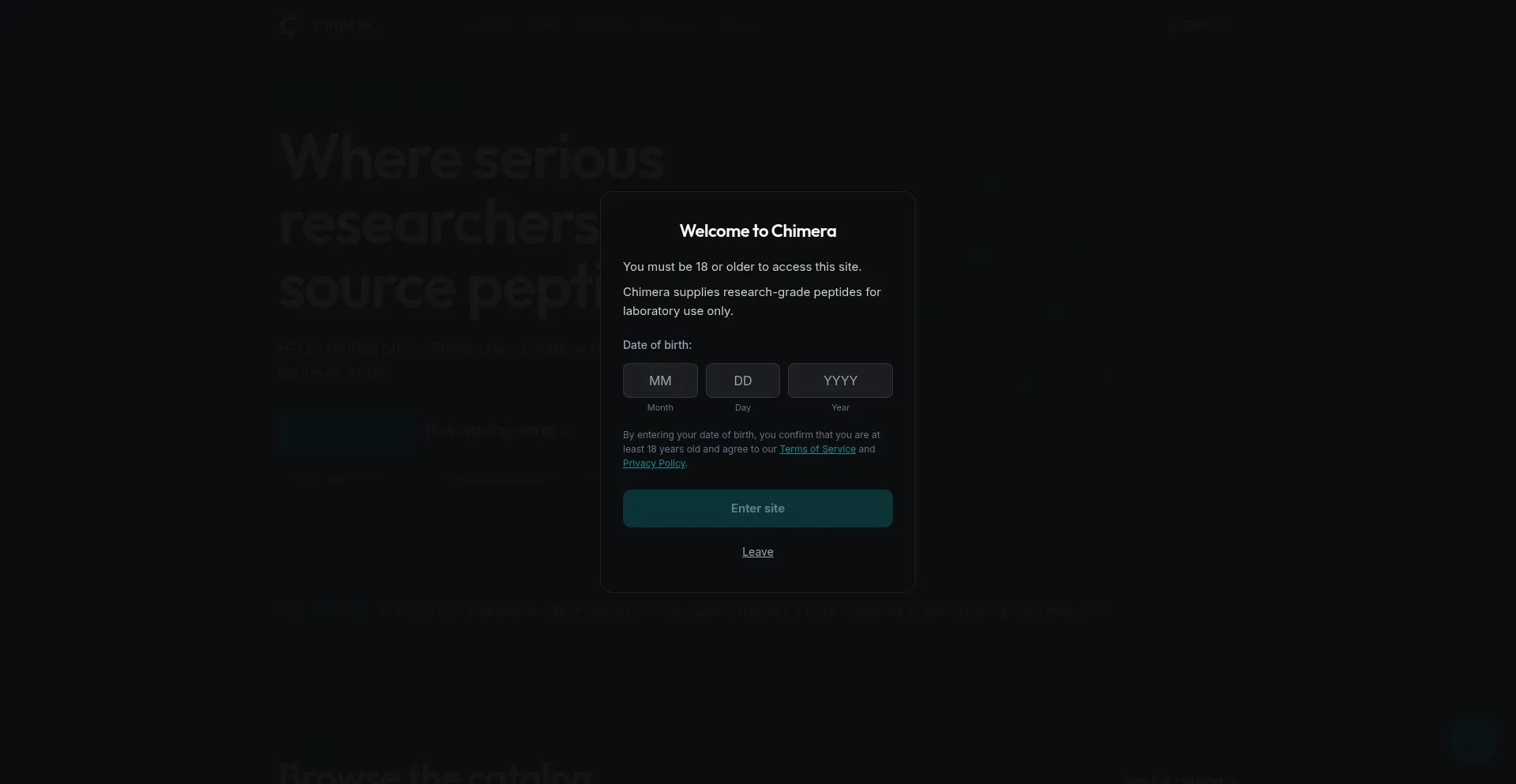Click the "You must be 18 or older" text

click(742, 267)
